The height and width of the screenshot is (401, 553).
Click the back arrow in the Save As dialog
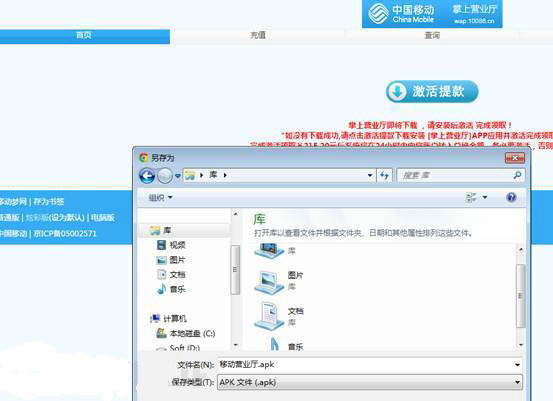click(147, 175)
